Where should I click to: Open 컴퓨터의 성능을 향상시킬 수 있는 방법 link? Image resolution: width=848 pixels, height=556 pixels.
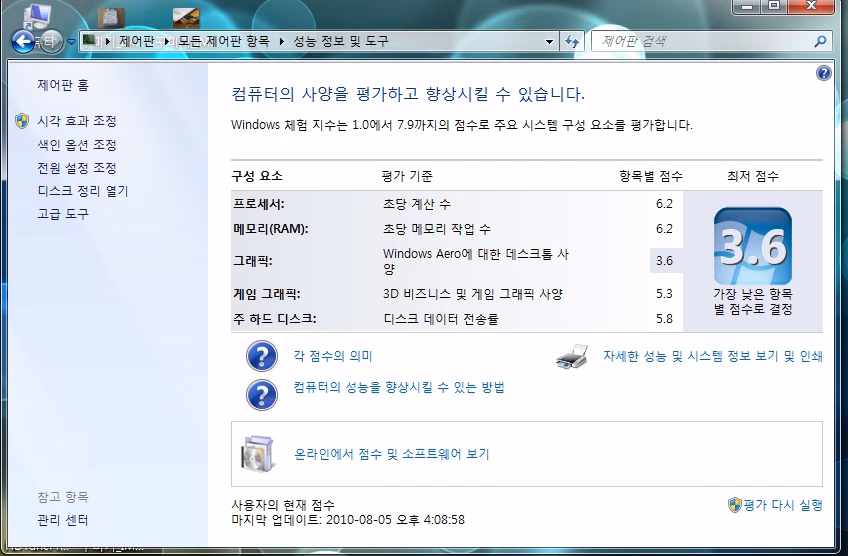pyautogui.click(x=399, y=387)
